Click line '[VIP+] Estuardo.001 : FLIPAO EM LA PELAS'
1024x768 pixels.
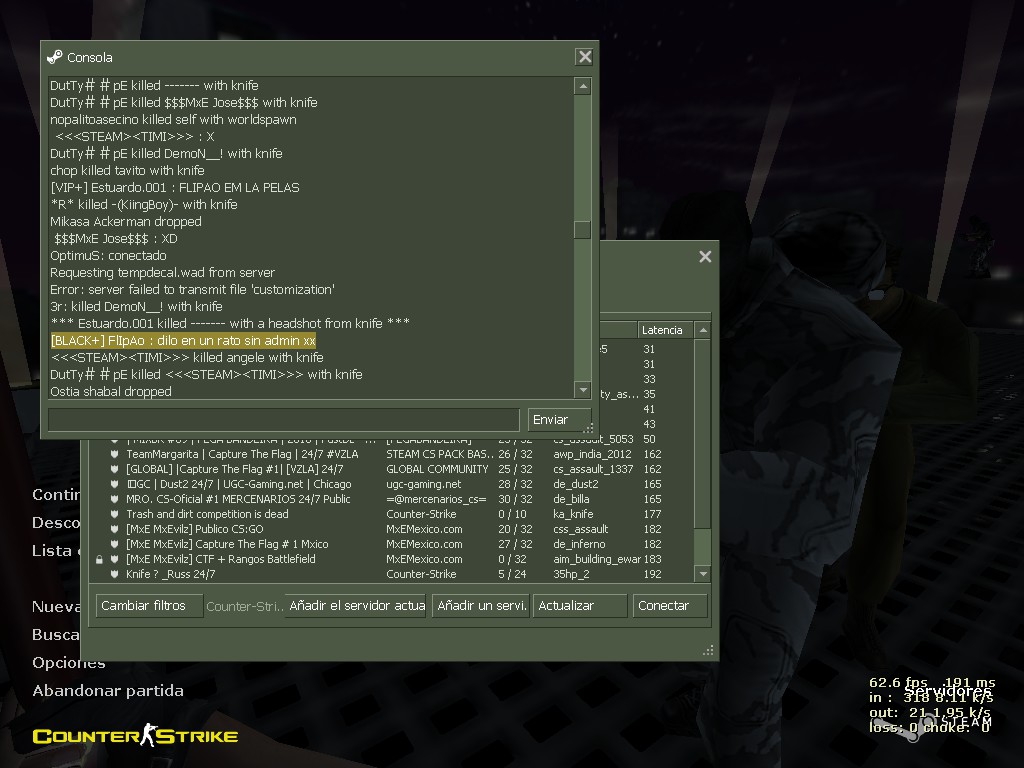(174, 187)
